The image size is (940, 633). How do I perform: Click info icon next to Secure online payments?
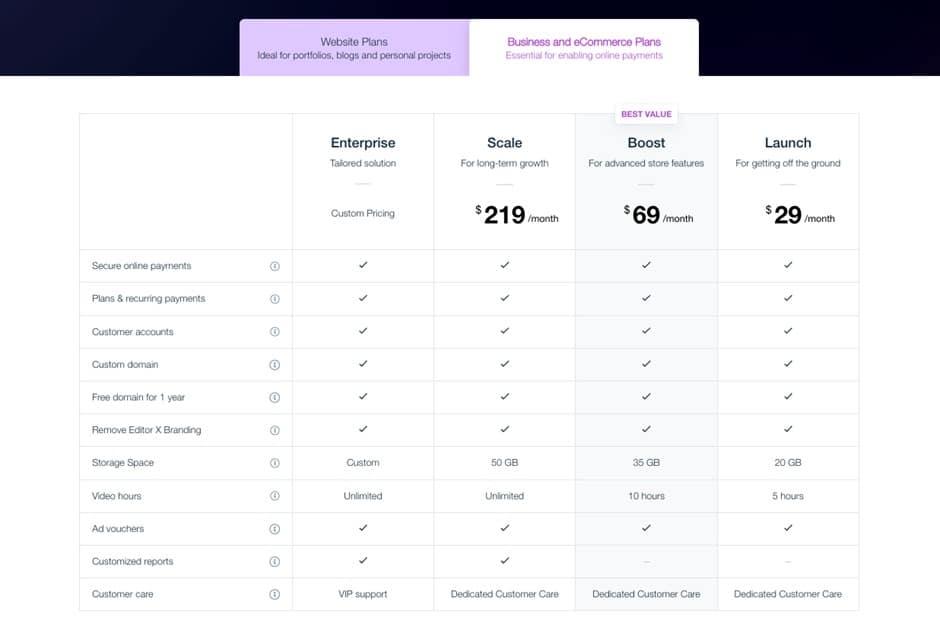click(x=275, y=266)
